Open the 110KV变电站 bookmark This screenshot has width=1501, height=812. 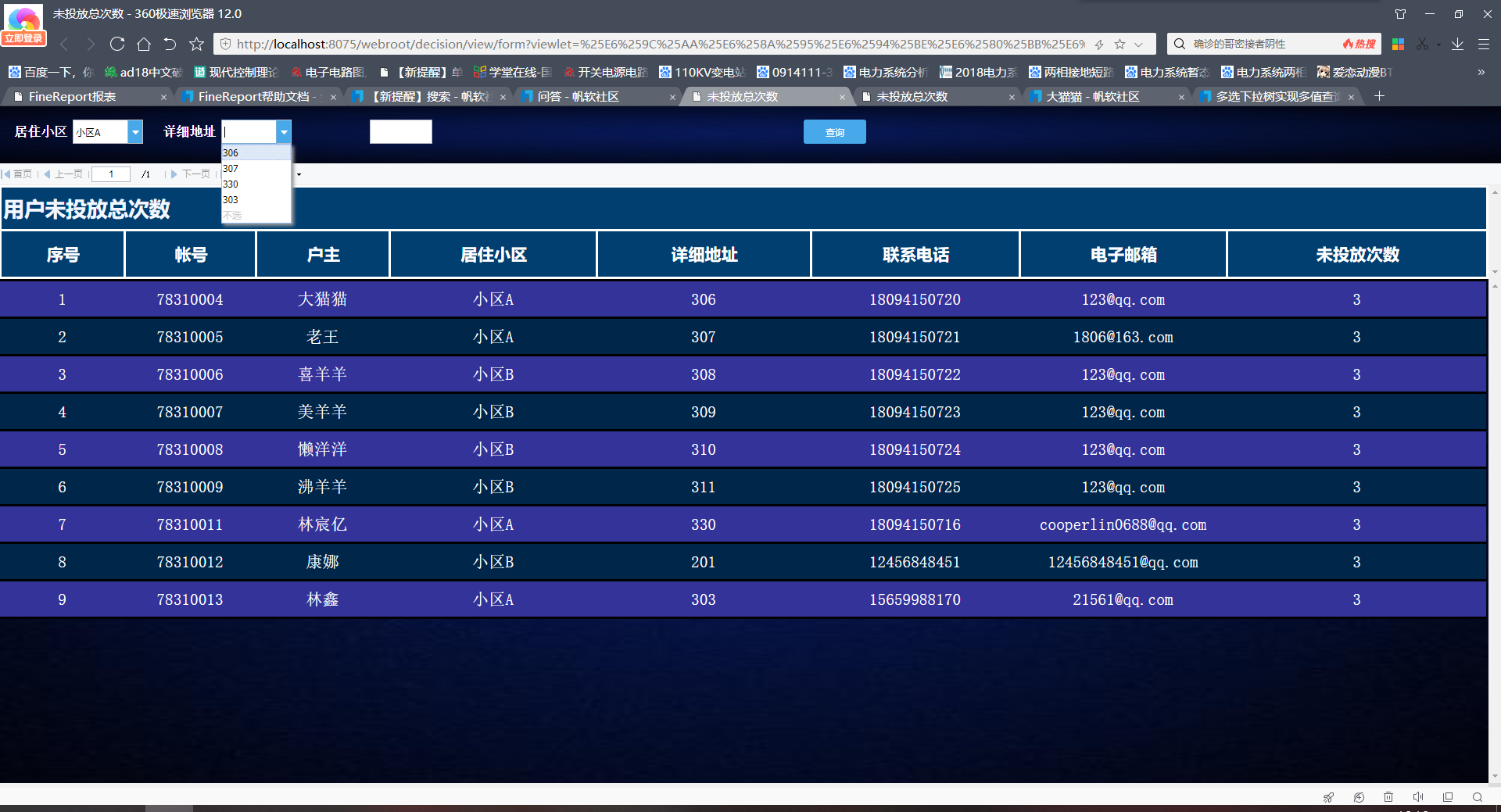pyautogui.click(x=702, y=72)
